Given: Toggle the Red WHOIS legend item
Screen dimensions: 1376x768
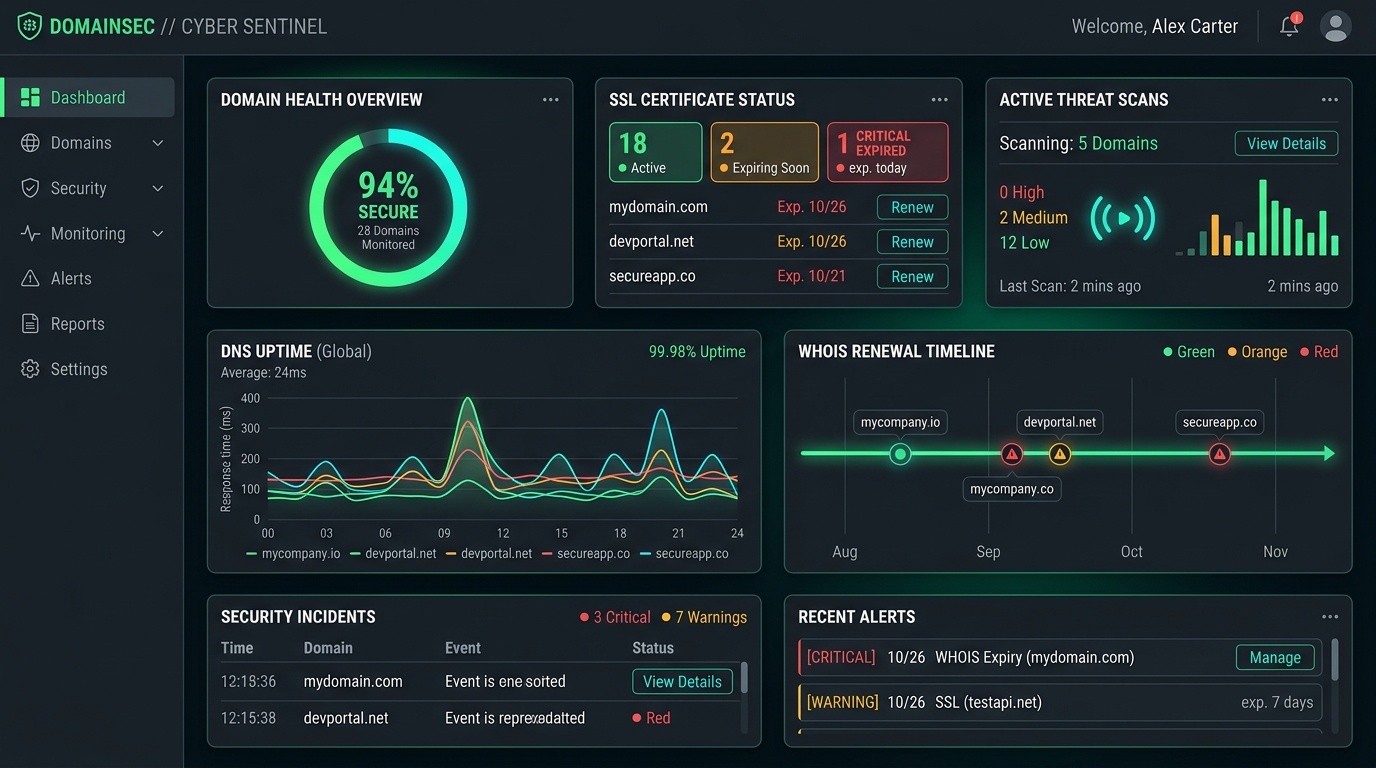Looking at the screenshot, I should [1318, 352].
